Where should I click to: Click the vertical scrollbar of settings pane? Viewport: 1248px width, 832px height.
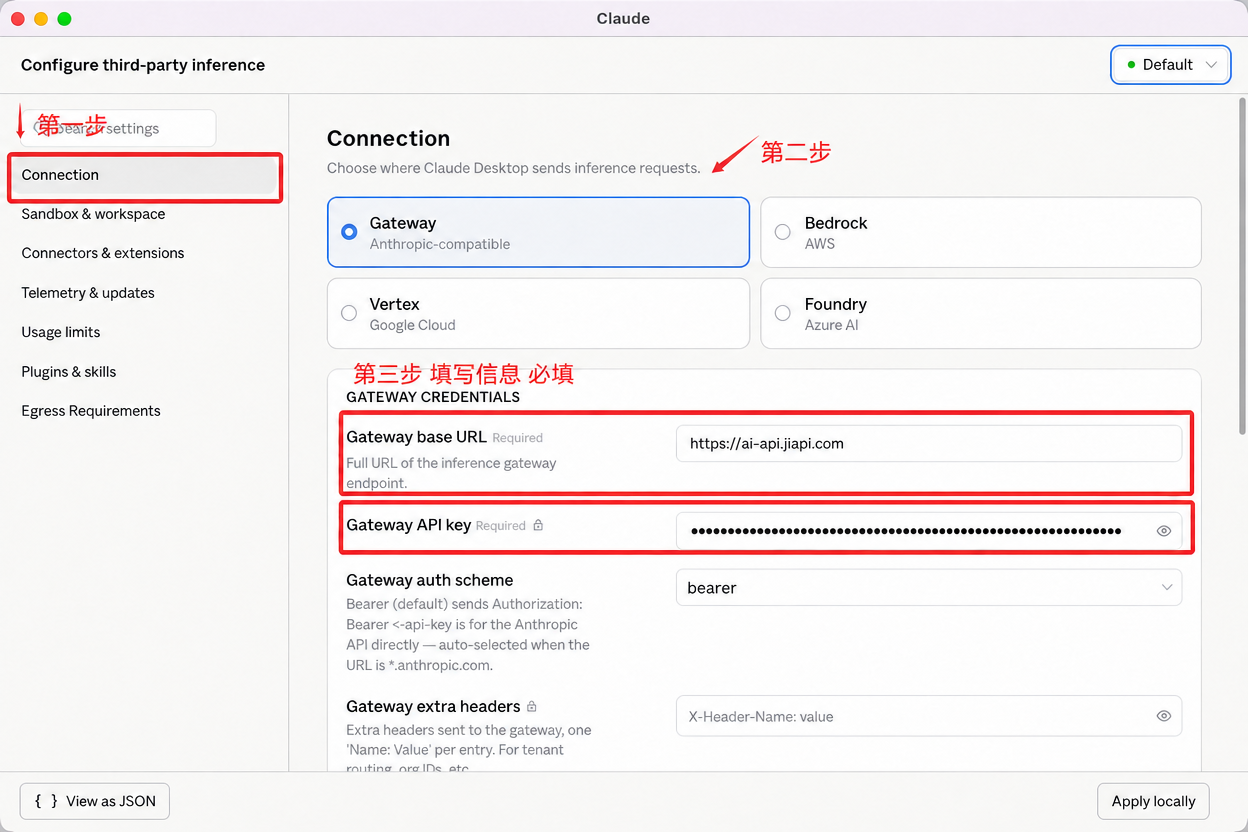click(x=1243, y=265)
